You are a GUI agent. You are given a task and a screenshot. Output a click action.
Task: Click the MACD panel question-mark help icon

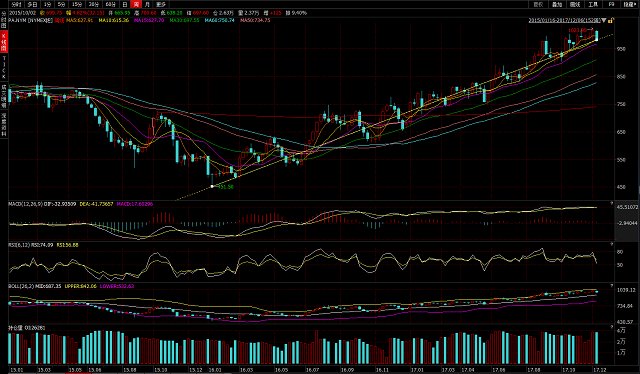pos(612,203)
